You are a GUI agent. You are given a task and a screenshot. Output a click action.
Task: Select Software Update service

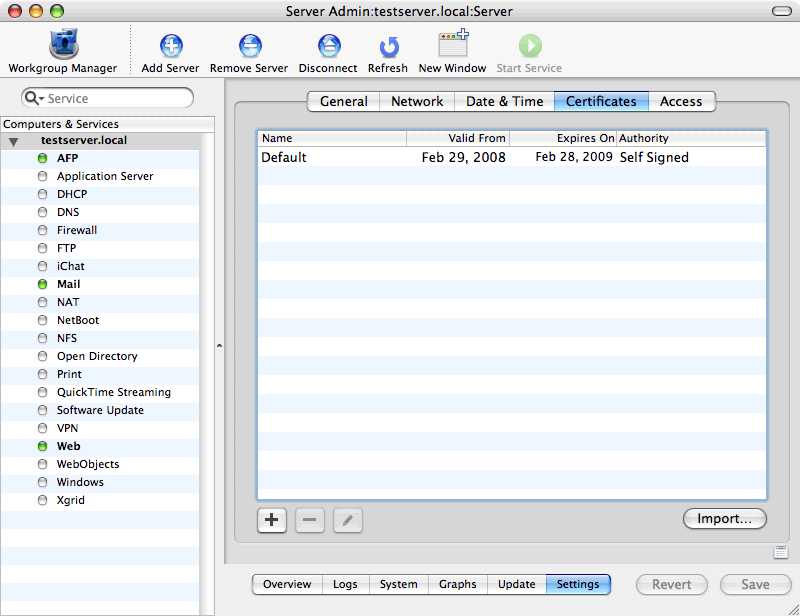coord(101,410)
